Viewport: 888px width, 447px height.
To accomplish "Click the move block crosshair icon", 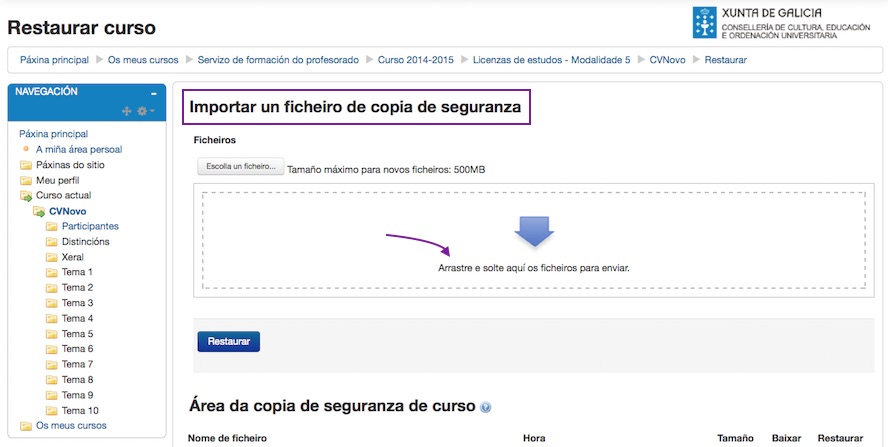I will click(127, 111).
